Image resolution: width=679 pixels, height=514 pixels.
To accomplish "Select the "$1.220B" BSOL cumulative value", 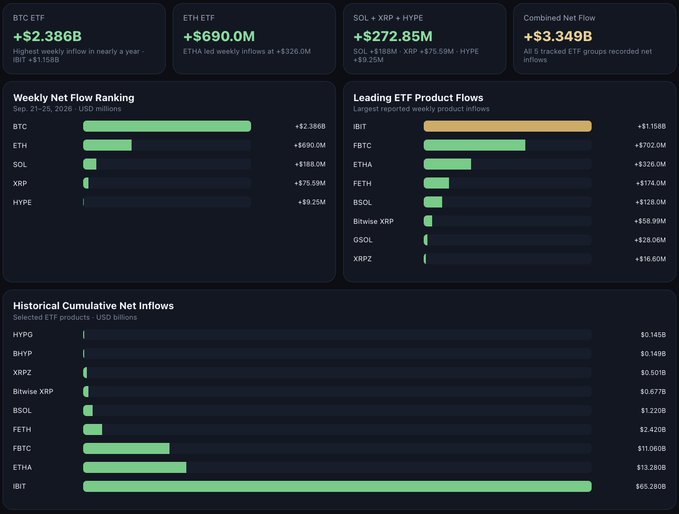I will pyautogui.click(x=653, y=411).
